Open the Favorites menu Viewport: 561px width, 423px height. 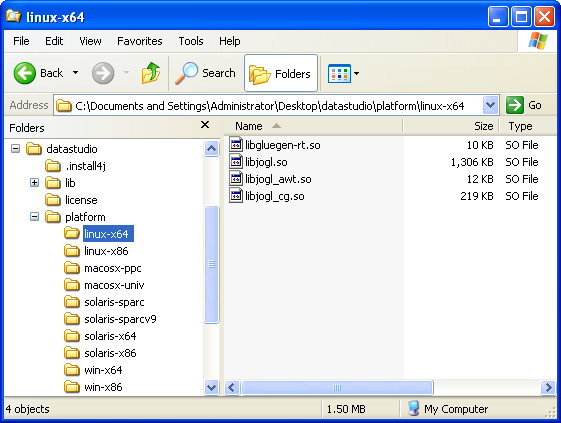coord(140,41)
